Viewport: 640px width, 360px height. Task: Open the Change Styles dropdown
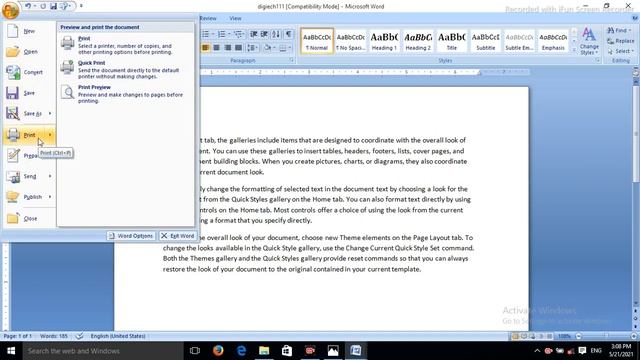point(589,42)
